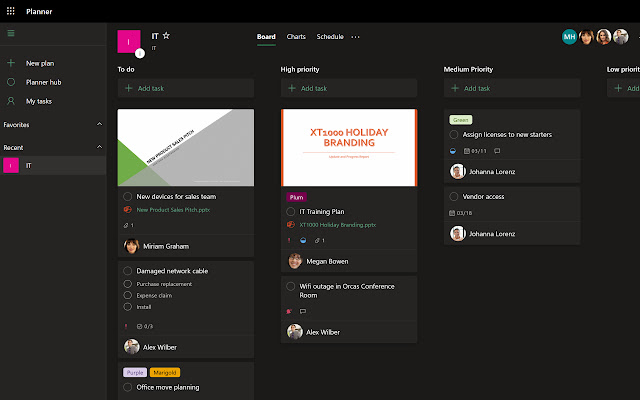
Task: Add task in To do column
Action: (186, 88)
